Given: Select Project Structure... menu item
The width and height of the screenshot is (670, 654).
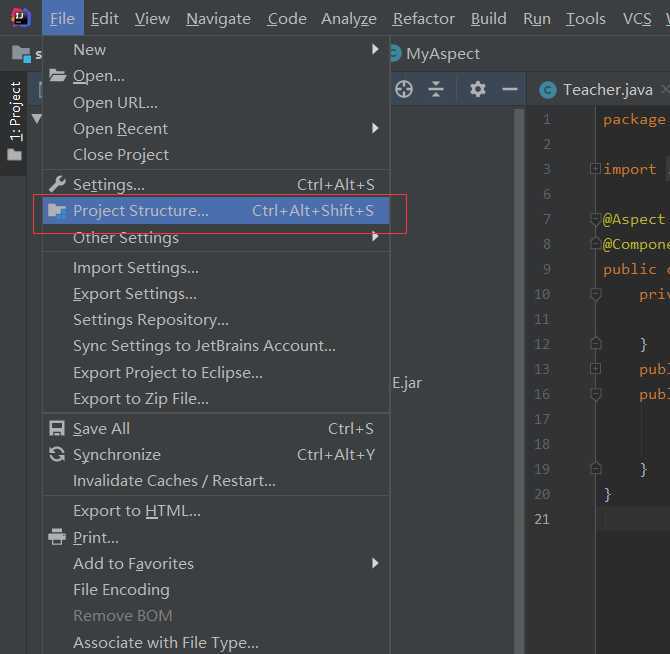Looking at the screenshot, I should coord(216,211).
